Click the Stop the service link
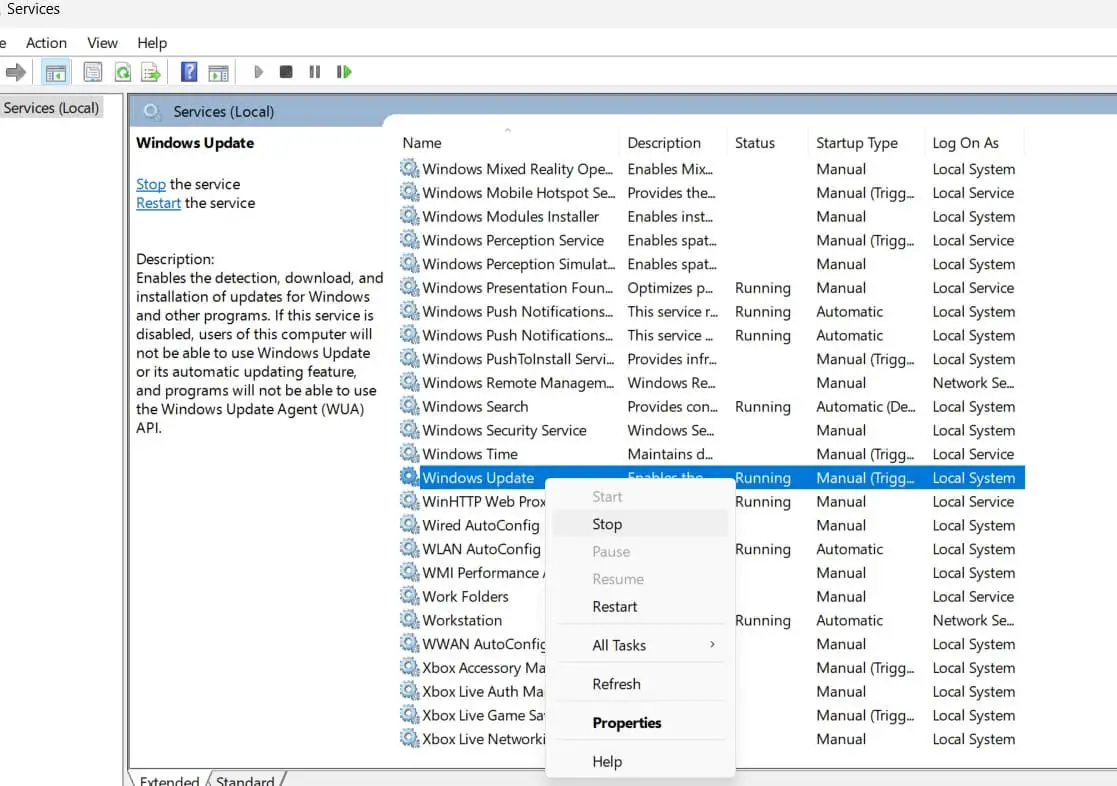1117x786 pixels. [151, 184]
